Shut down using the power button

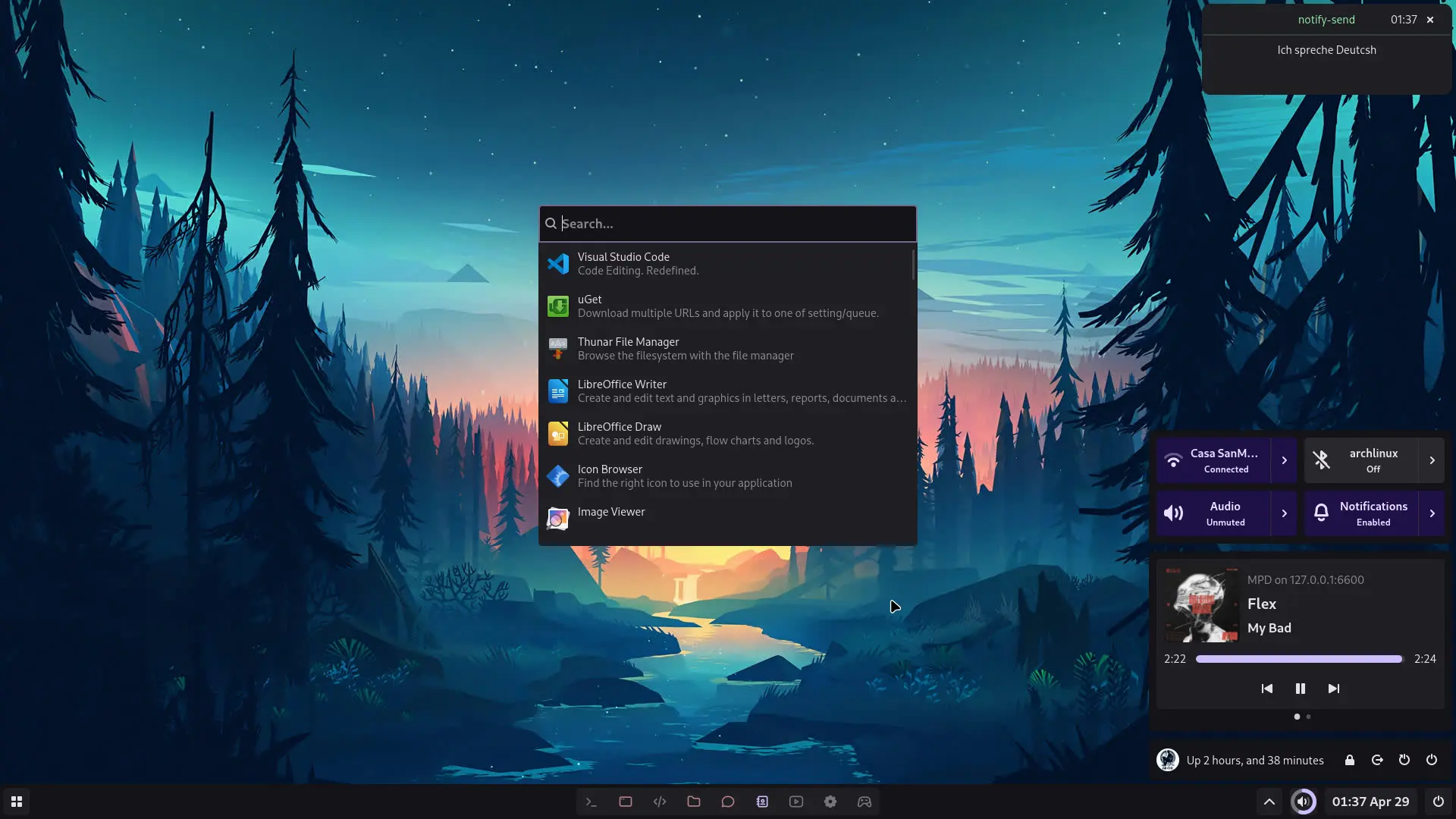pos(1431,760)
